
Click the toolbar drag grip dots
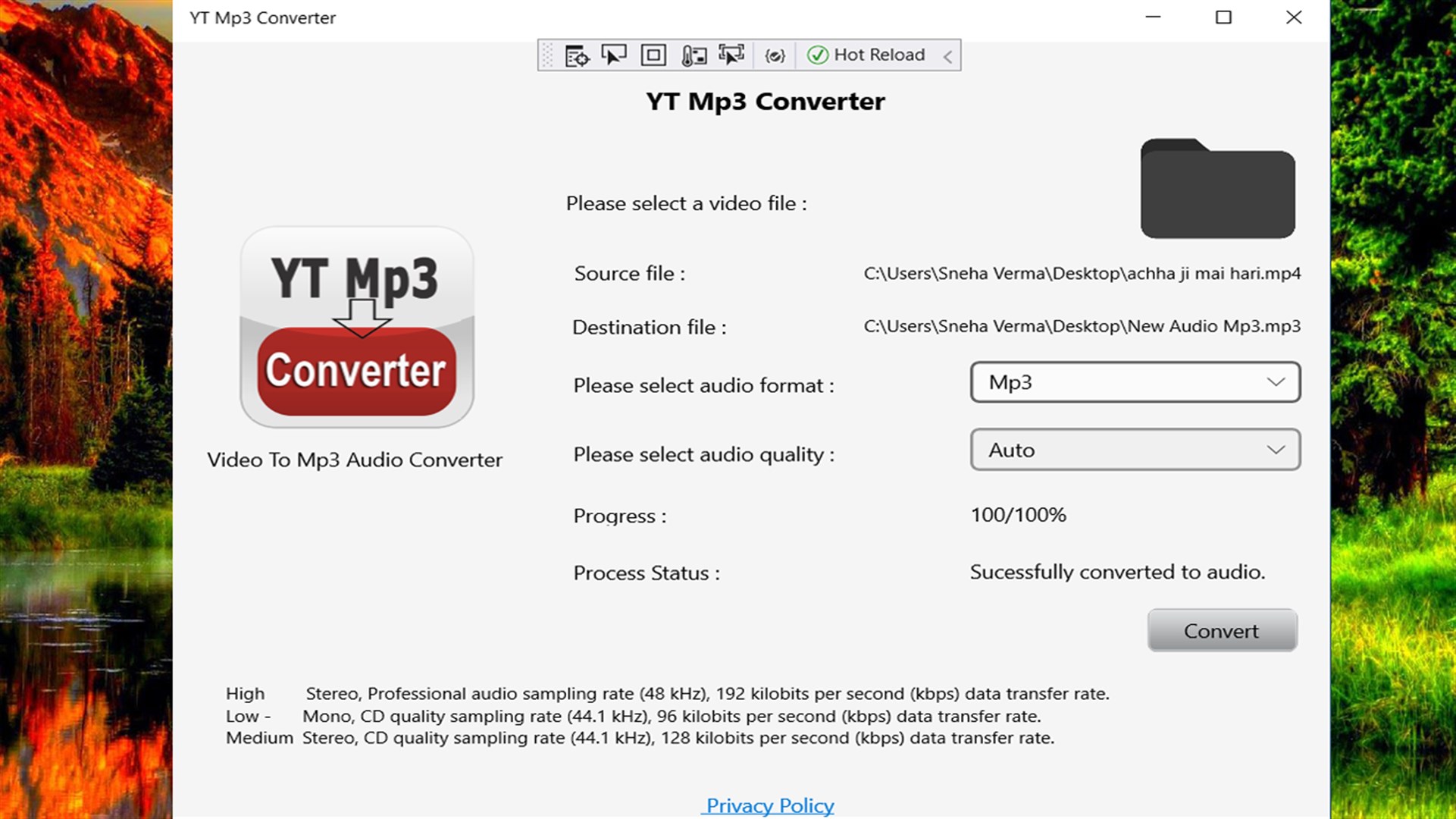[x=547, y=55]
